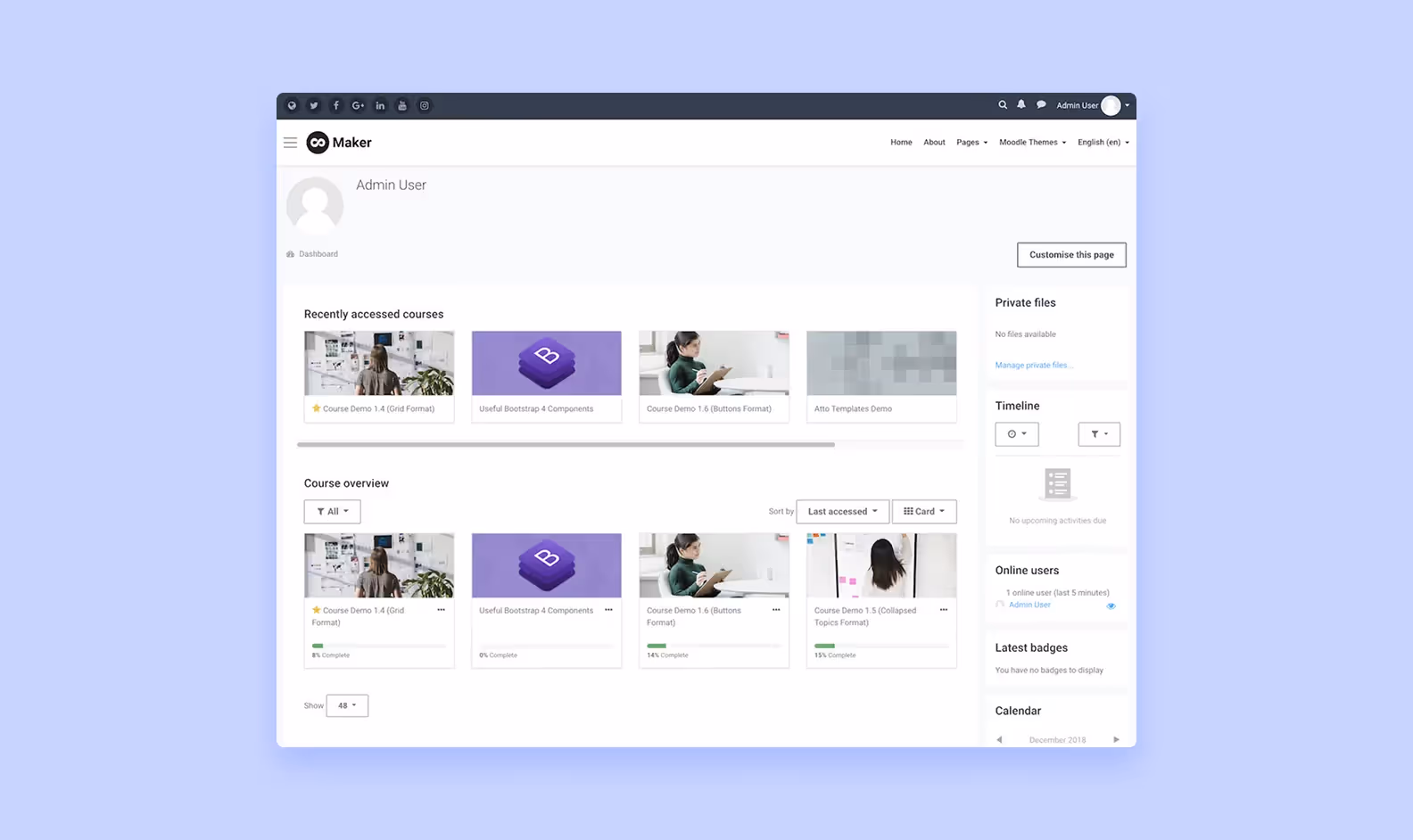
Task: Open the Timeline clock date filter dropdown
Action: (x=1017, y=434)
